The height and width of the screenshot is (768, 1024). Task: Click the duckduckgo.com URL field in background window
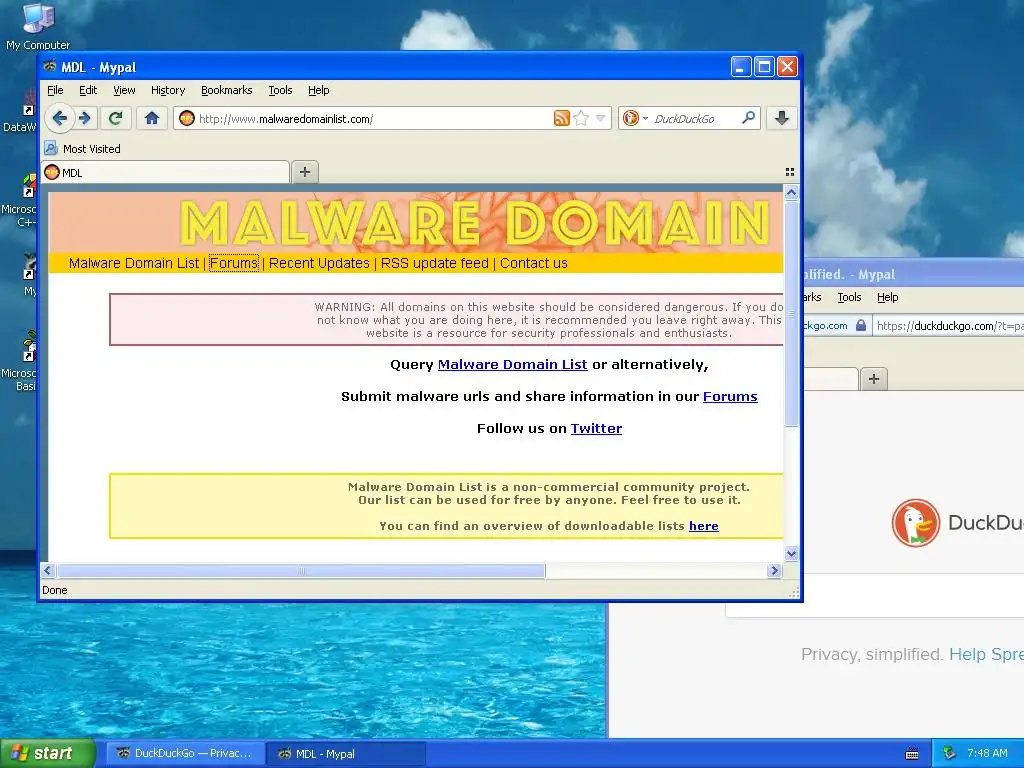(949, 326)
